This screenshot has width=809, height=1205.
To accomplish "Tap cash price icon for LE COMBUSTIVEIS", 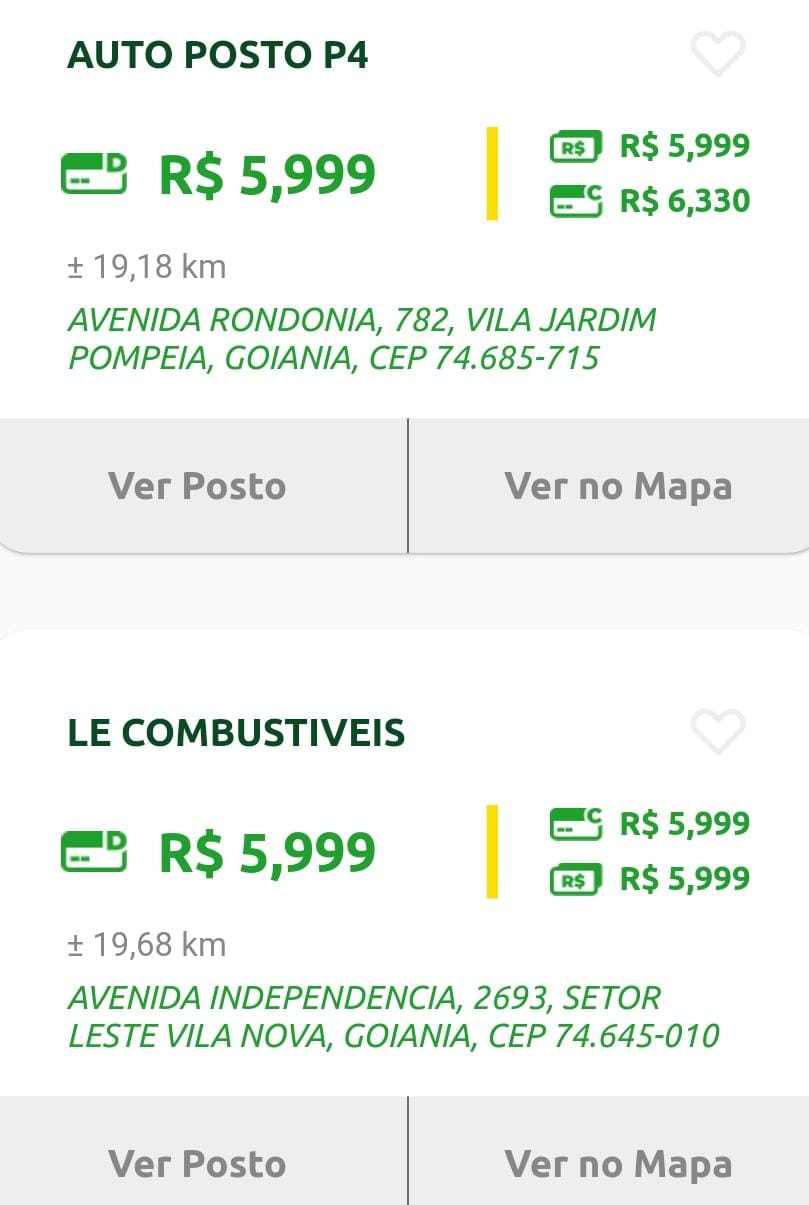I will click(575, 879).
